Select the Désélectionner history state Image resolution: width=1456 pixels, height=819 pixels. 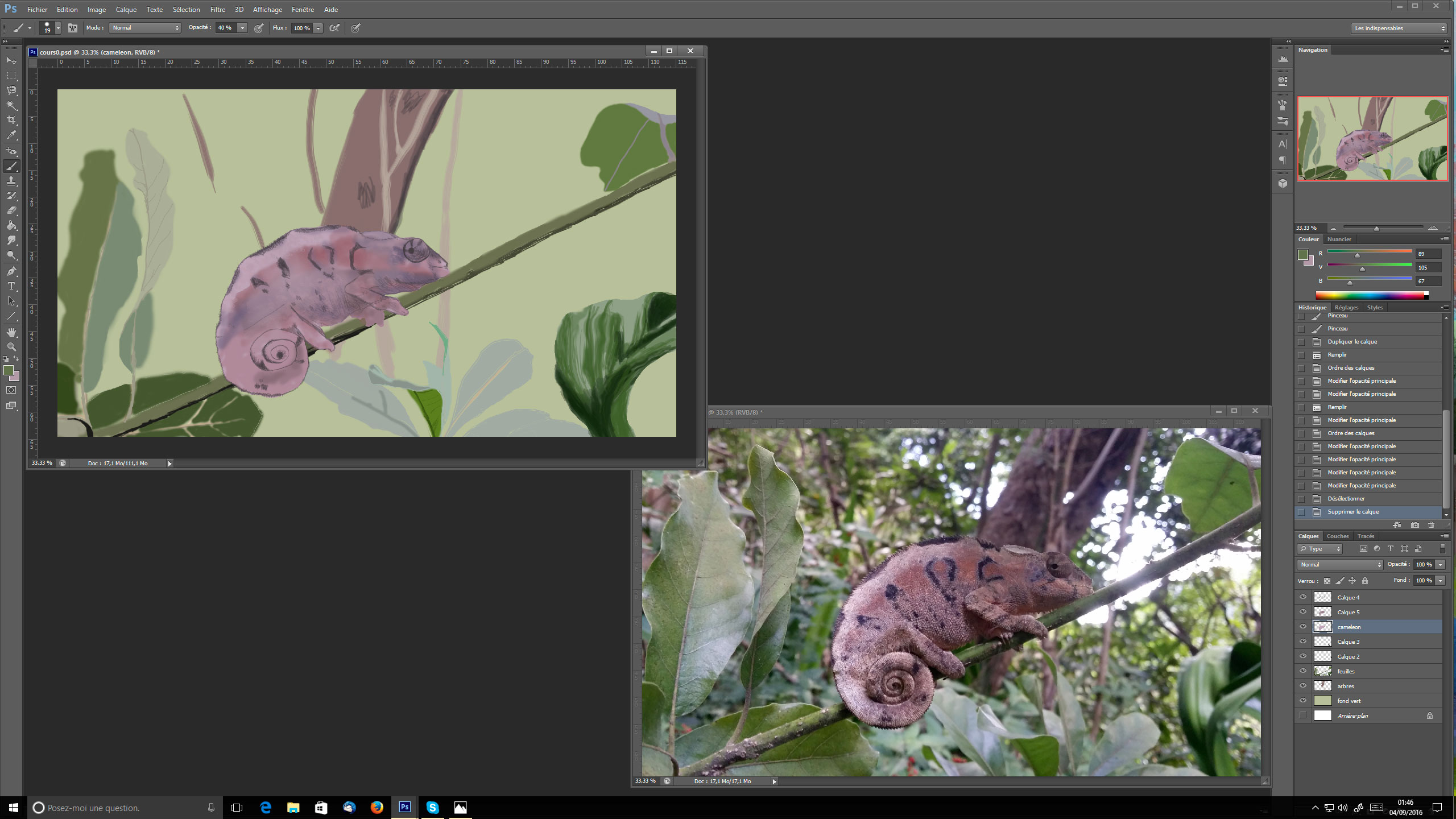[1346, 499]
